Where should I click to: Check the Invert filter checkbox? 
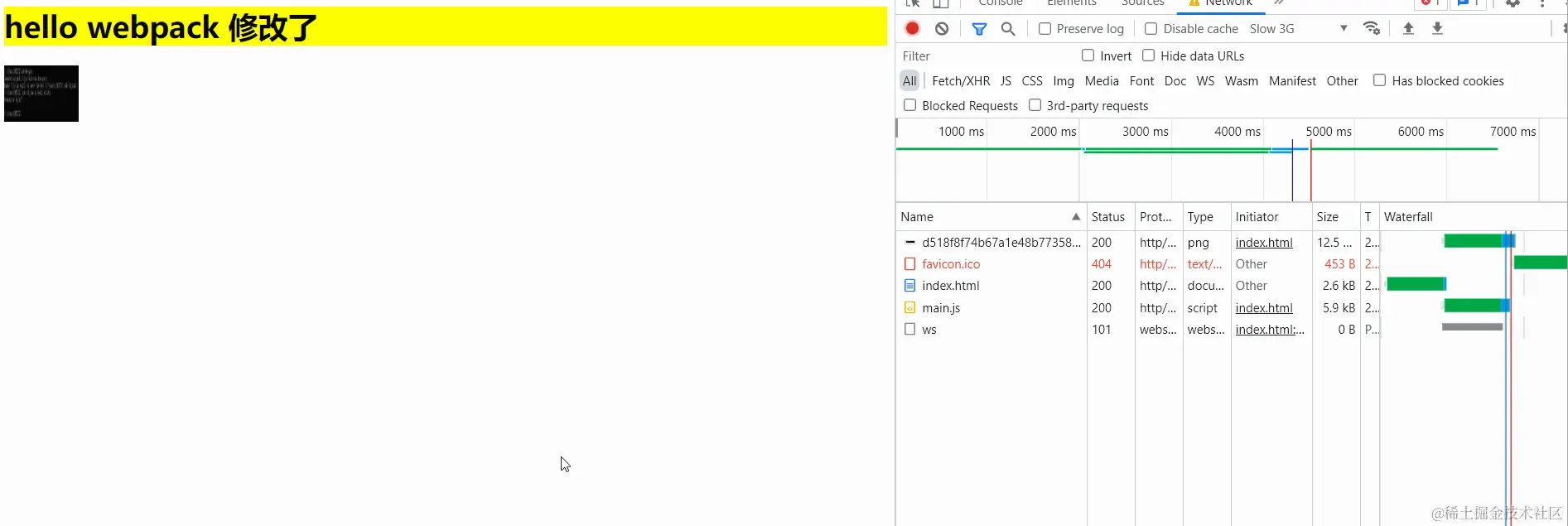tap(1088, 55)
